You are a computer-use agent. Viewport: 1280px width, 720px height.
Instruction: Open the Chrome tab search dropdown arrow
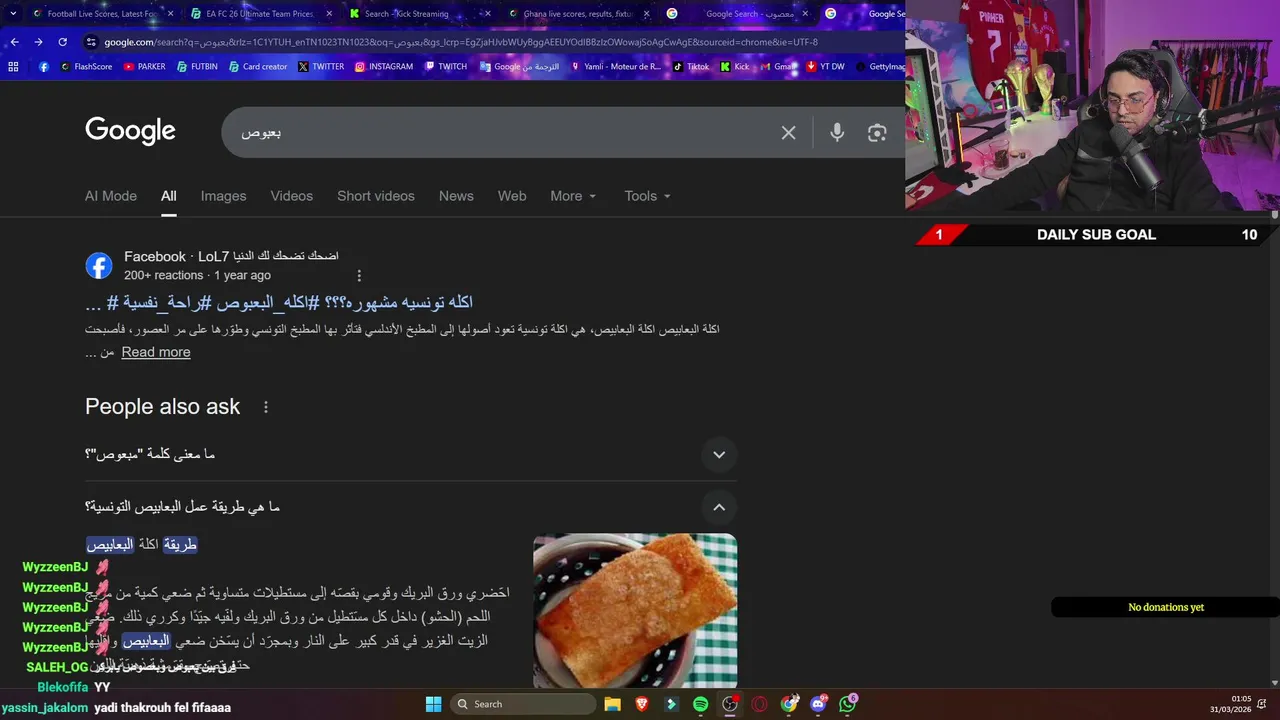[13, 13]
